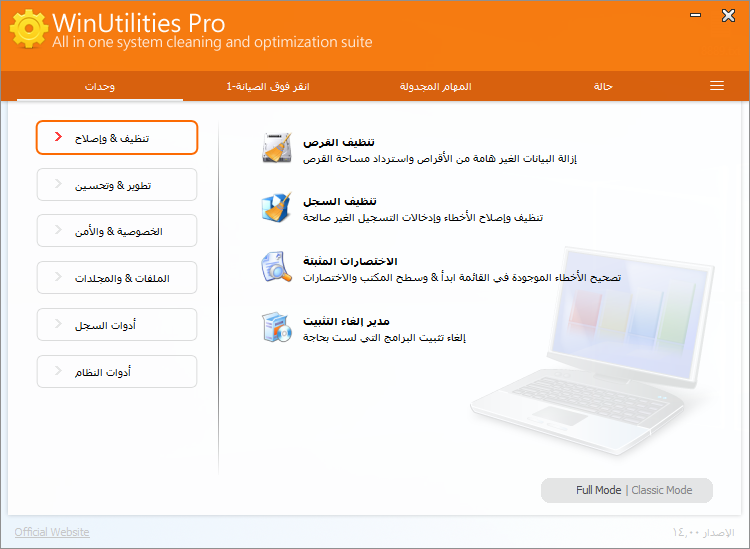Image resolution: width=750 pixels, height=549 pixels.
Task: Click the registry cleaner description text
Action: [423, 218]
